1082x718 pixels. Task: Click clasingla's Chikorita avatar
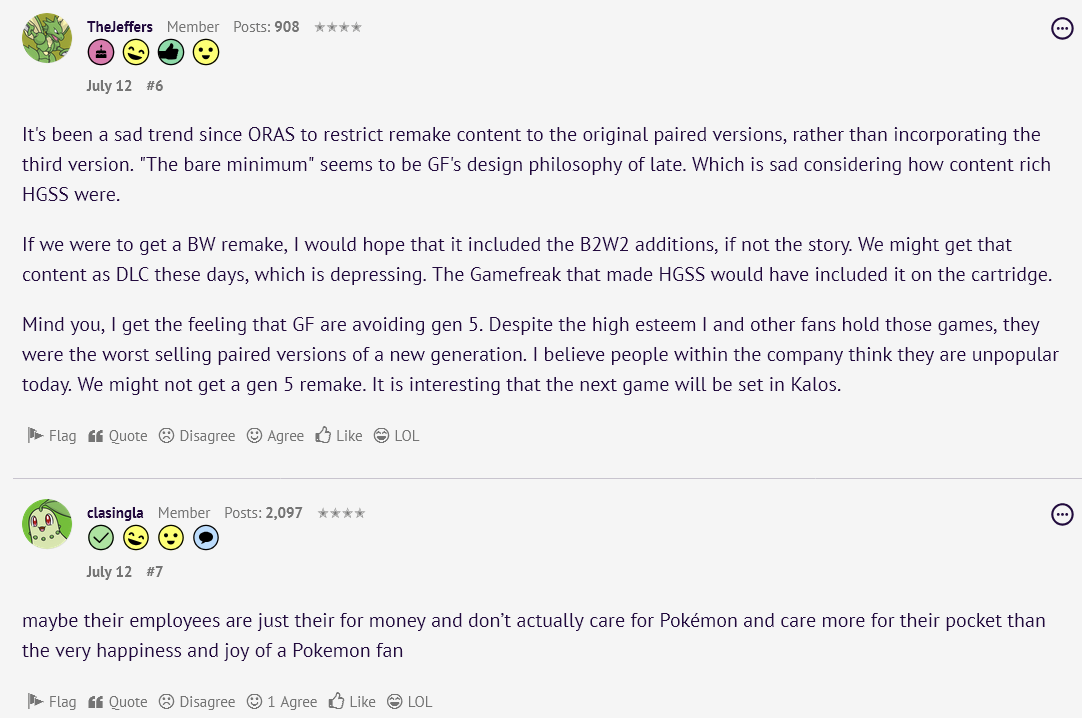pyautogui.click(x=47, y=524)
